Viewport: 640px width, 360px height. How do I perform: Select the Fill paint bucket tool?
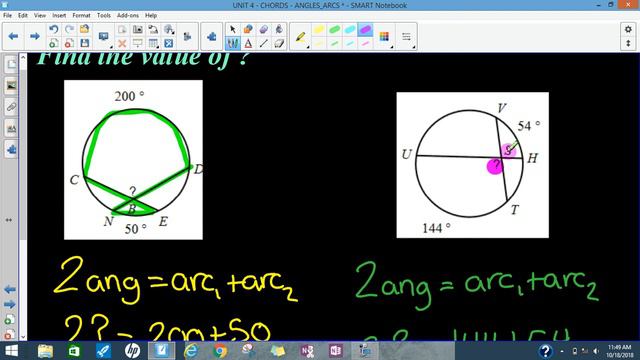pyautogui.click(x=279, y=29)
